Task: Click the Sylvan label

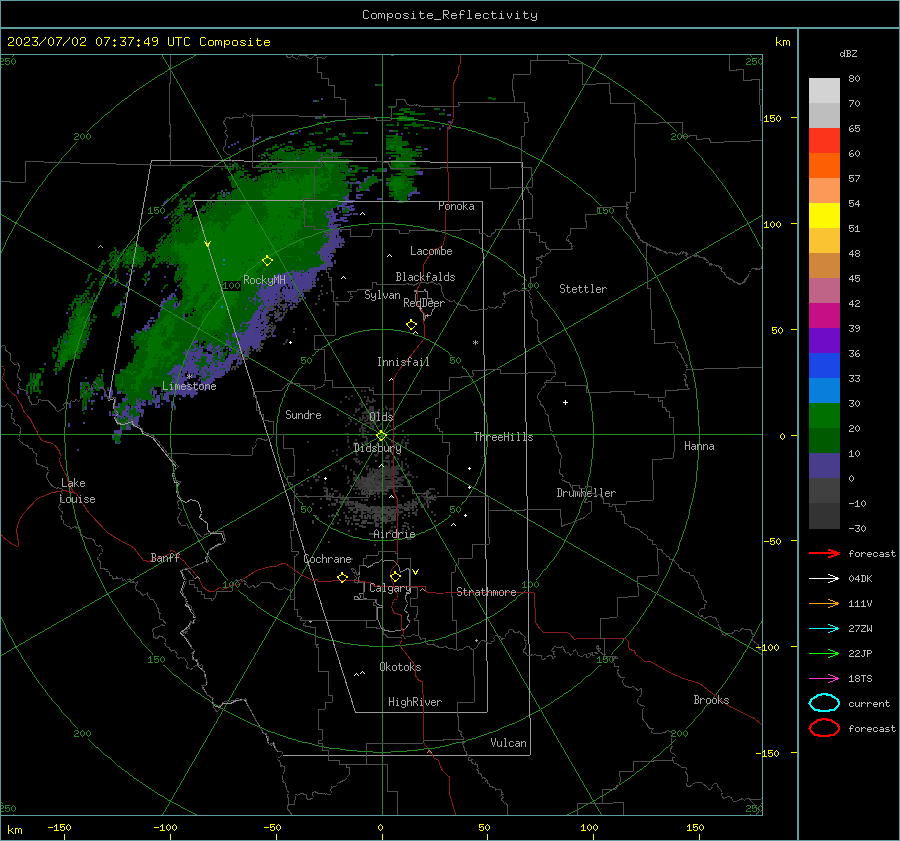Action: point(382,295)
